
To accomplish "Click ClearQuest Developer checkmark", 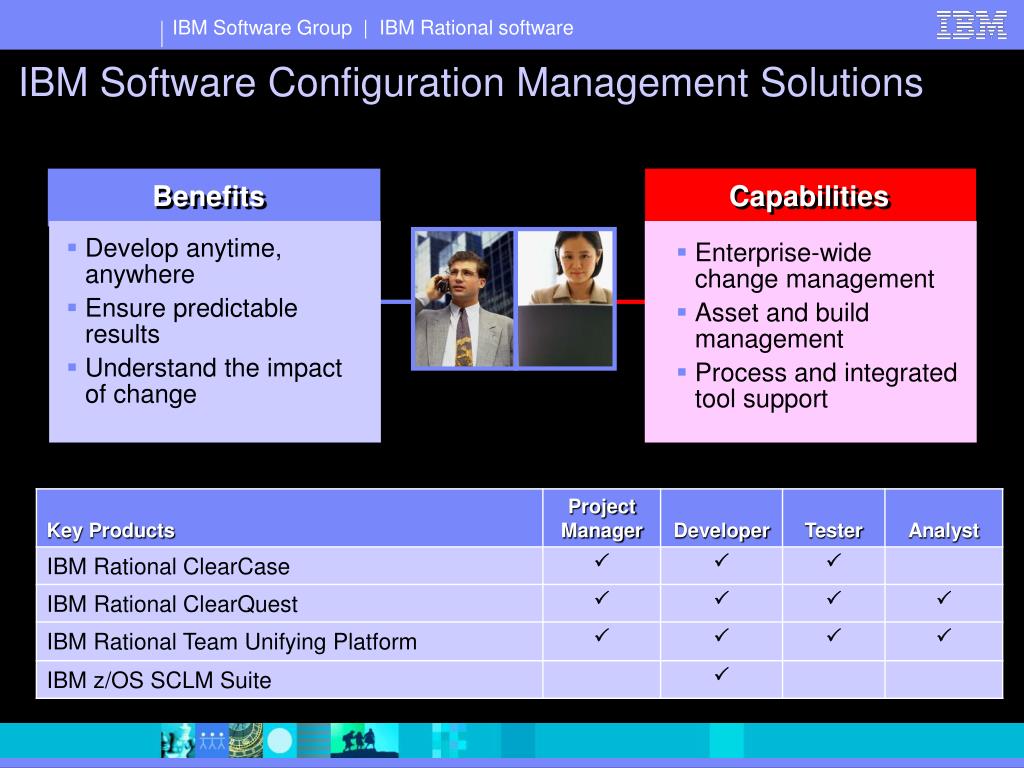I will [721, 597].
